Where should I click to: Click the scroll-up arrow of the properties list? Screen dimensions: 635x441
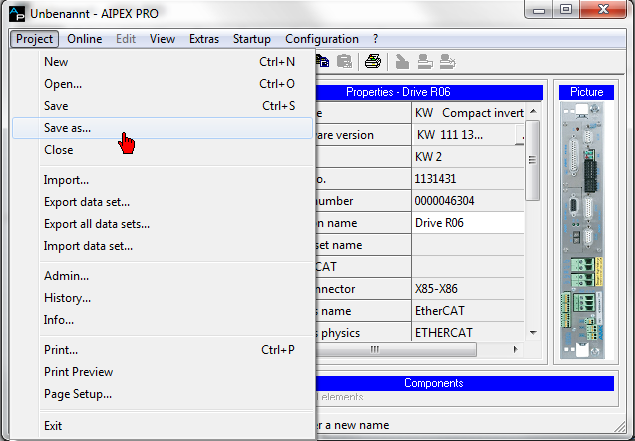pyautogui.click(x=533, y=111)
